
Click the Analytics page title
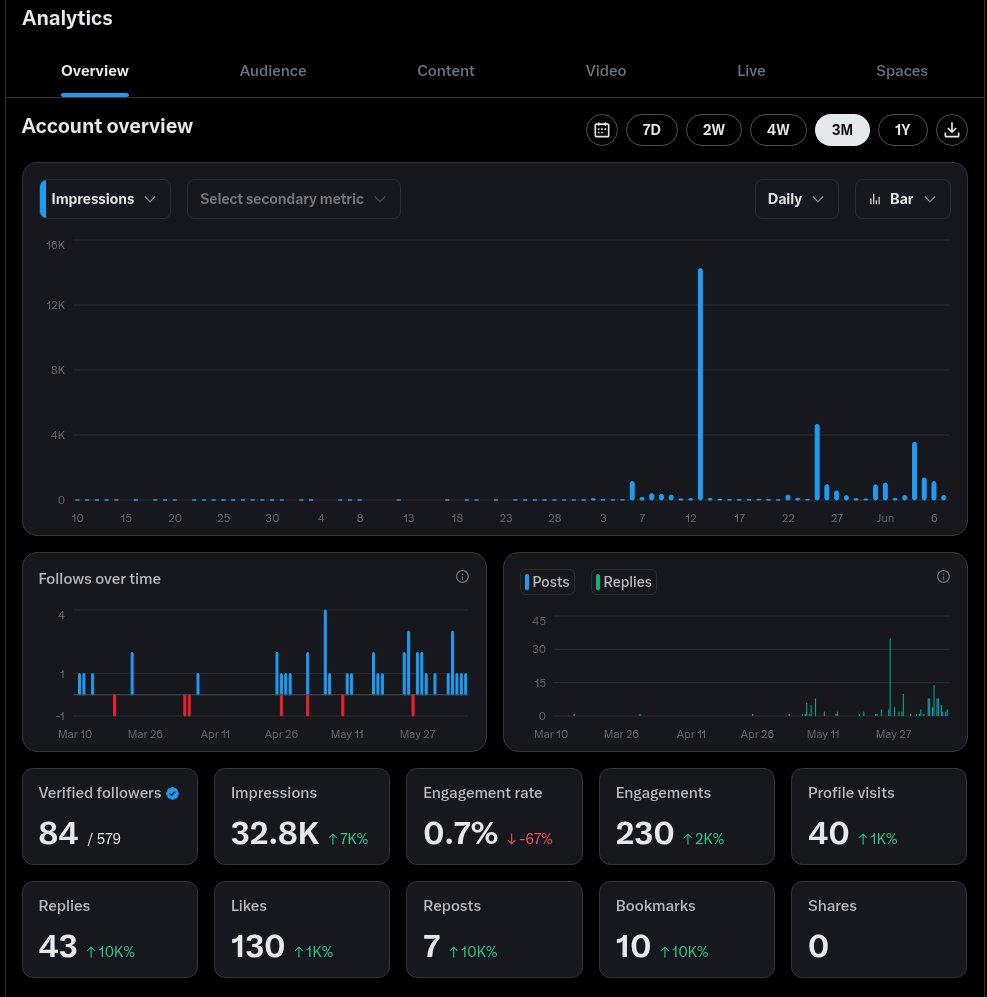[x=67, y=18]
